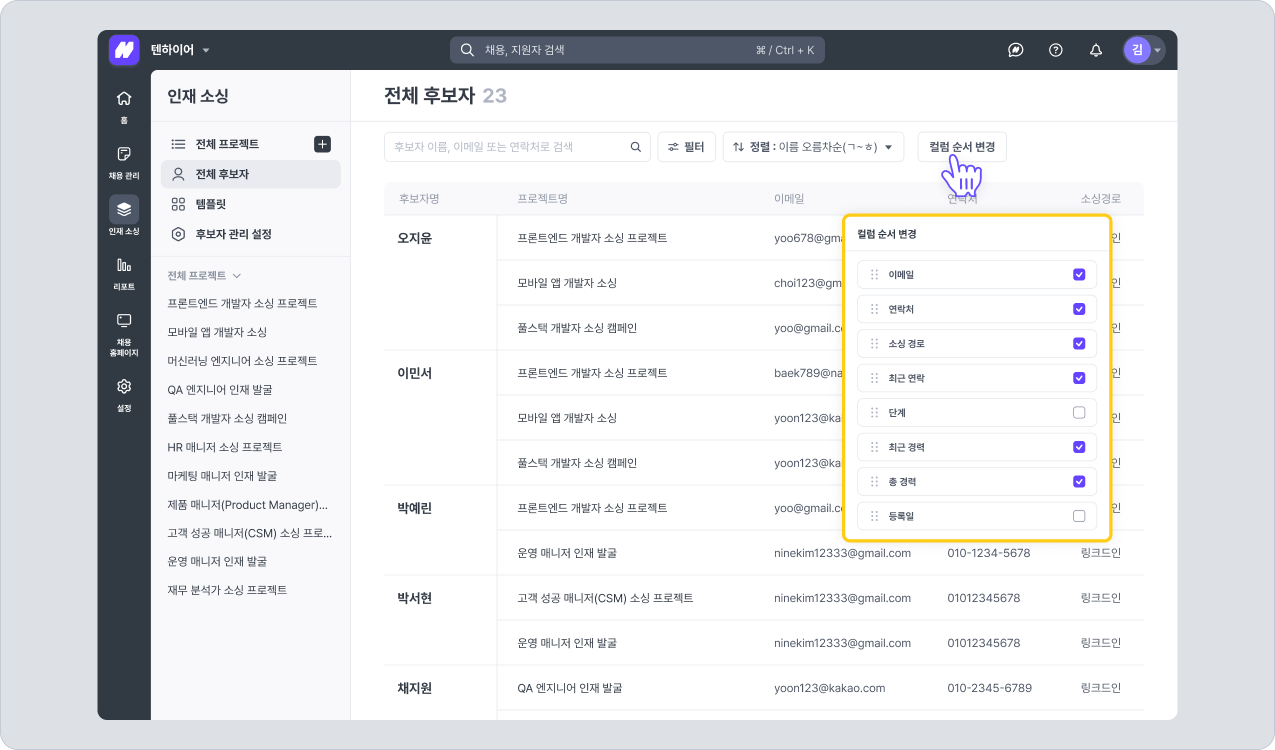Screen dimensions: 1275x750
Task: Open the 텐하이어 workspace dropdown
Action: tap(181, 50)
